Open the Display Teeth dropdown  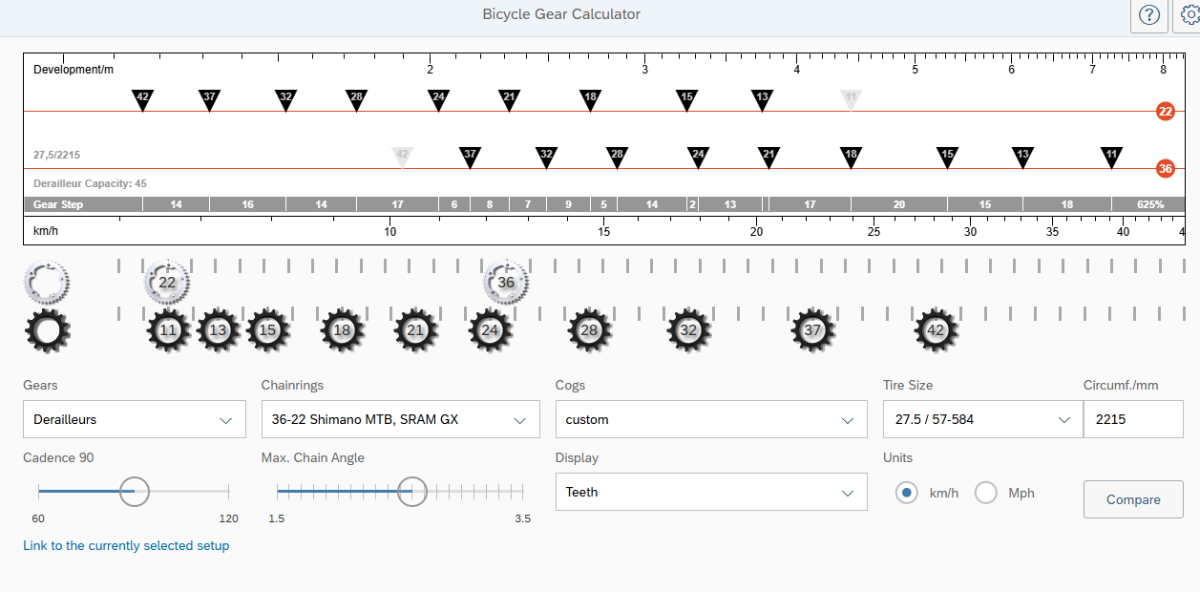point(711,492)
